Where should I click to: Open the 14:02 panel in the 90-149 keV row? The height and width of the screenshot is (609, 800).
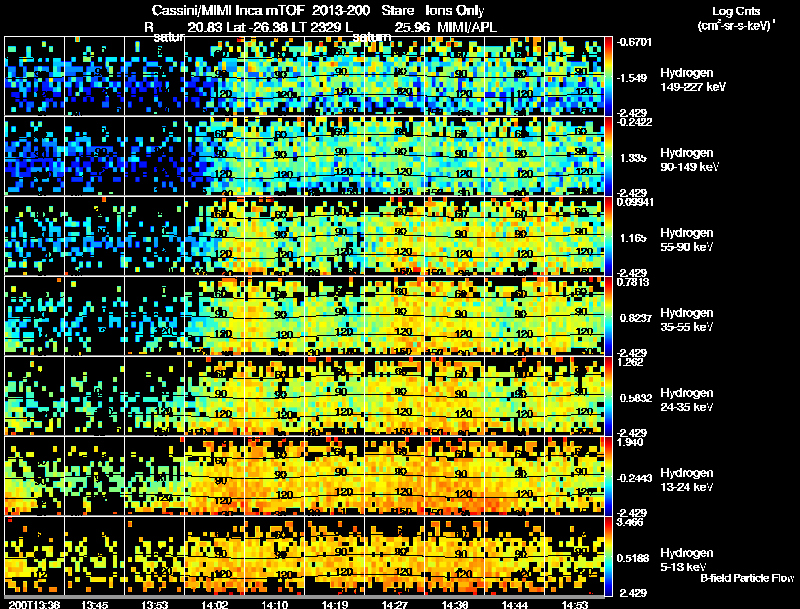tap(215, 156)
